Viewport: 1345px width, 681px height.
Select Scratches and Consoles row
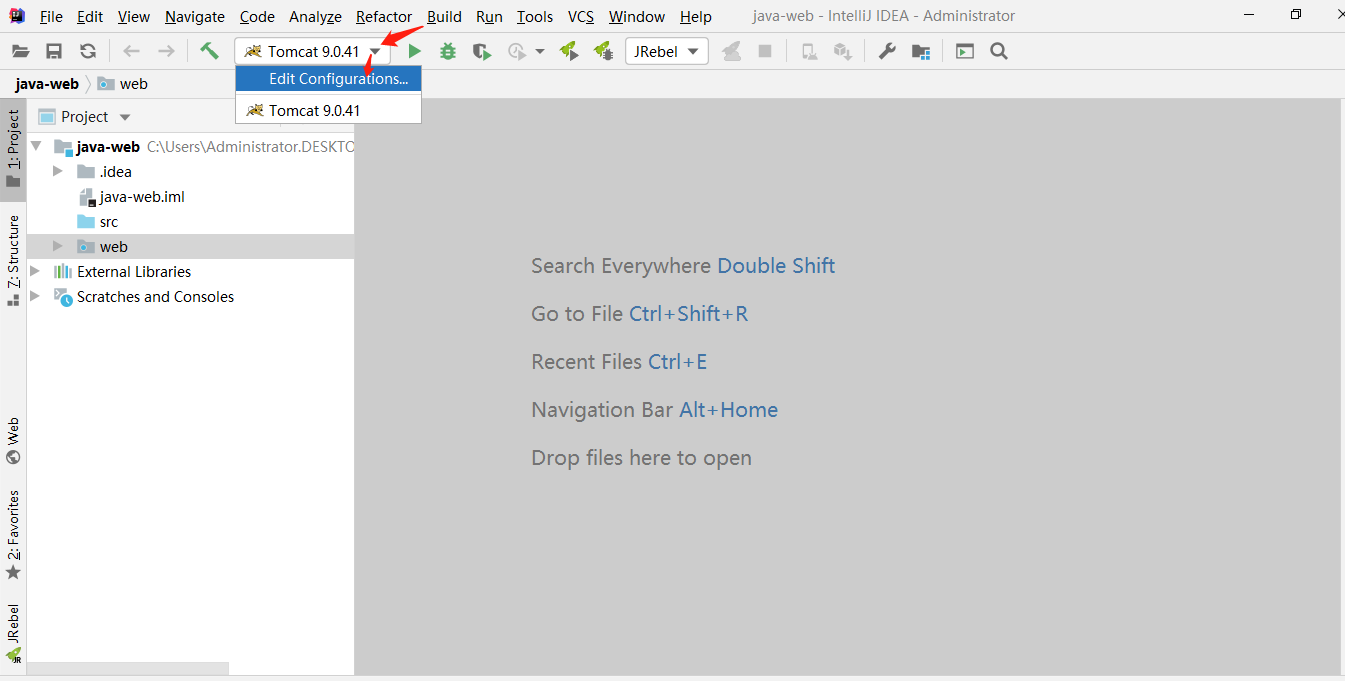190,296
